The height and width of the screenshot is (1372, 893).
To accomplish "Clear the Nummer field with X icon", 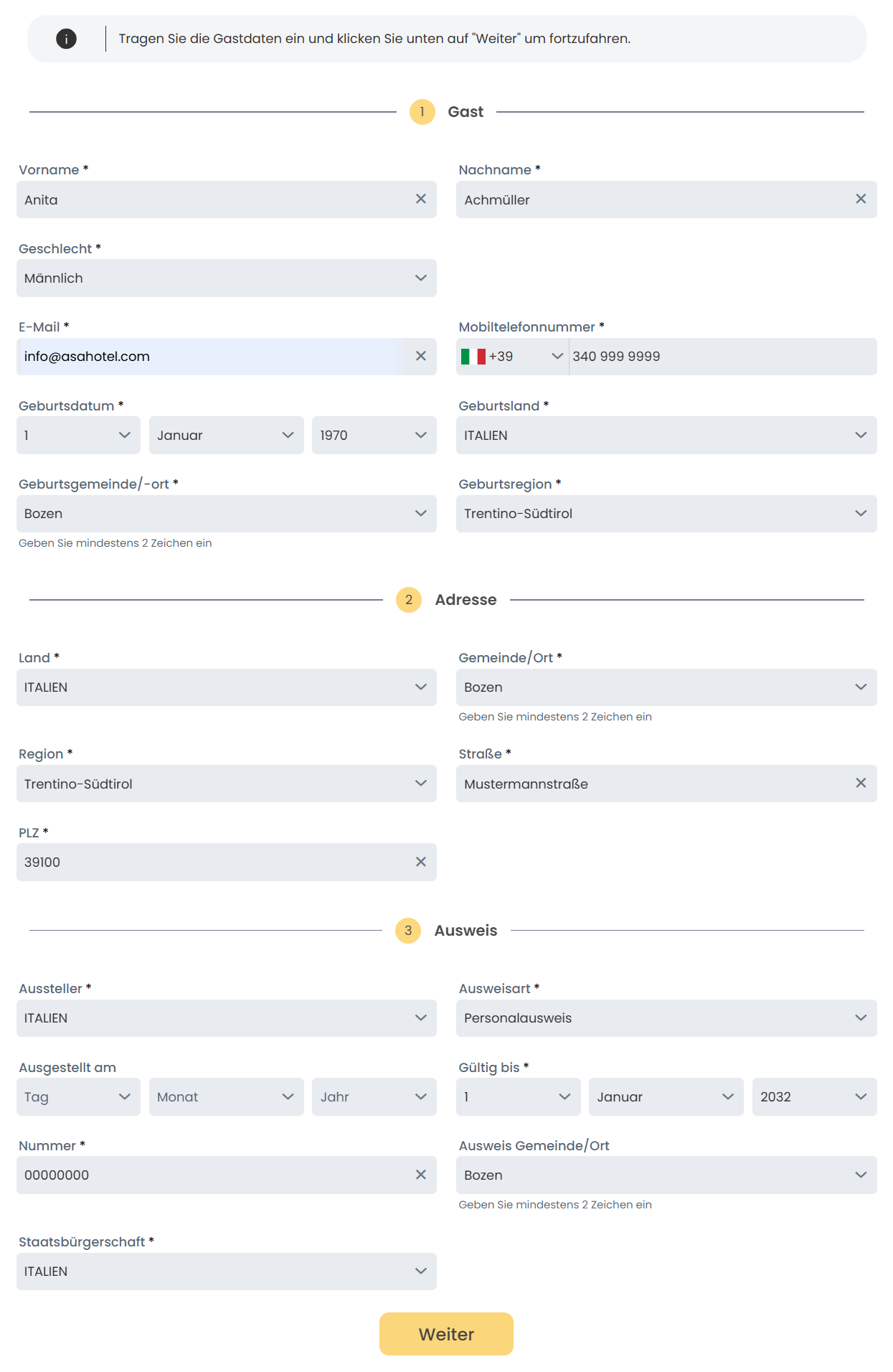I will coord(421,1175).
